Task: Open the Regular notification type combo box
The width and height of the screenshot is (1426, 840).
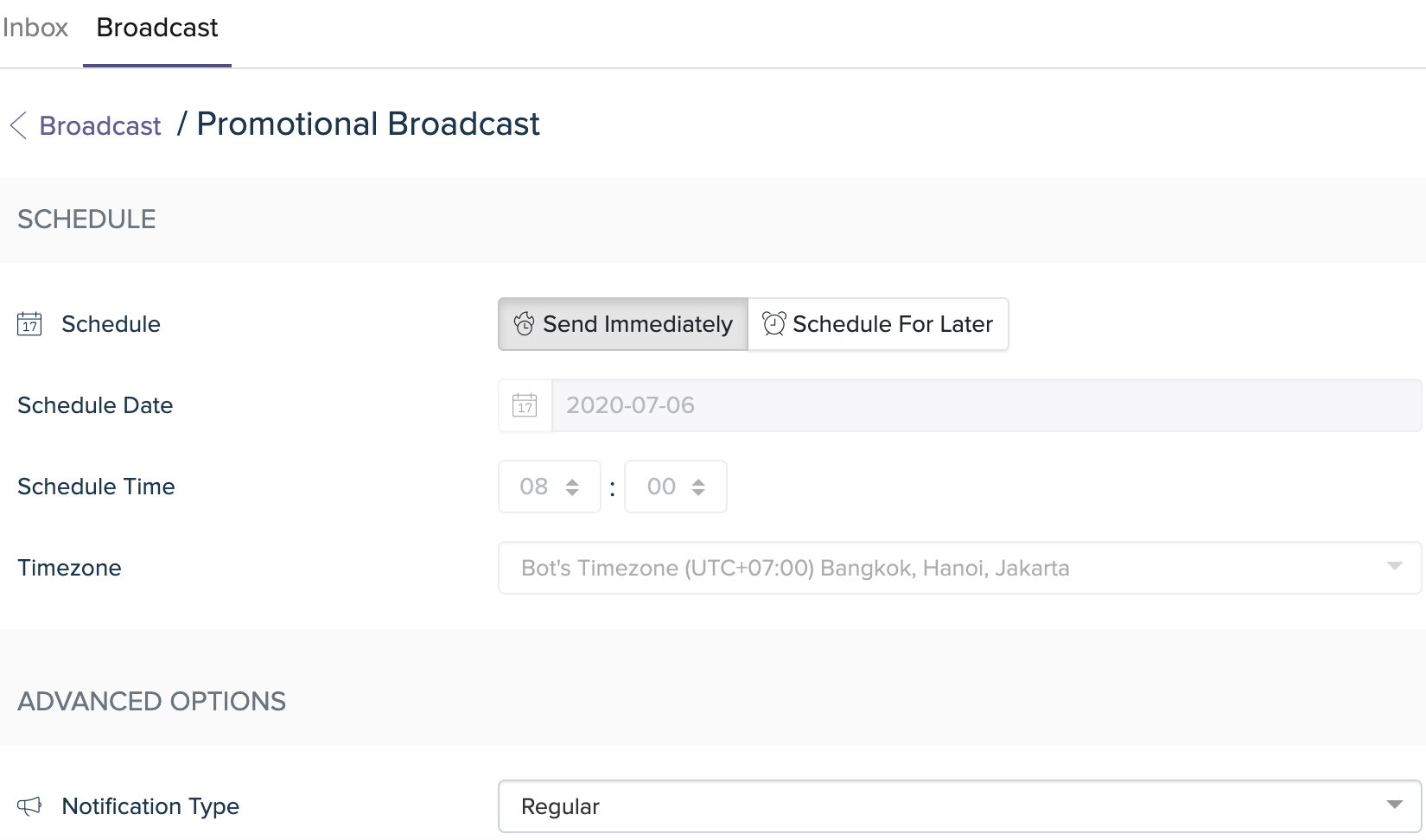Action: click(959, 806)
